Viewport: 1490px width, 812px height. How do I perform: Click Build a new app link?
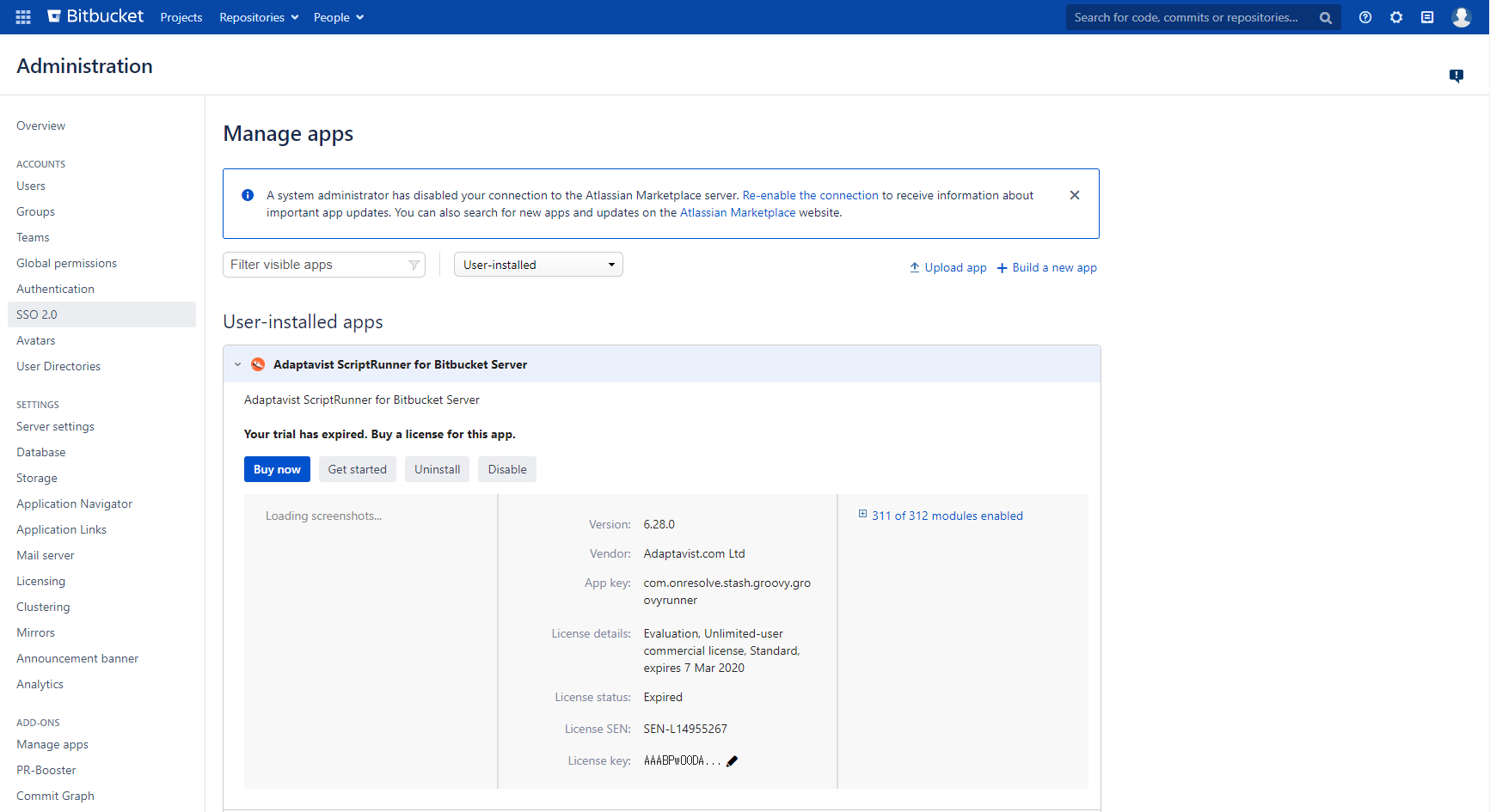(1046, 267)
